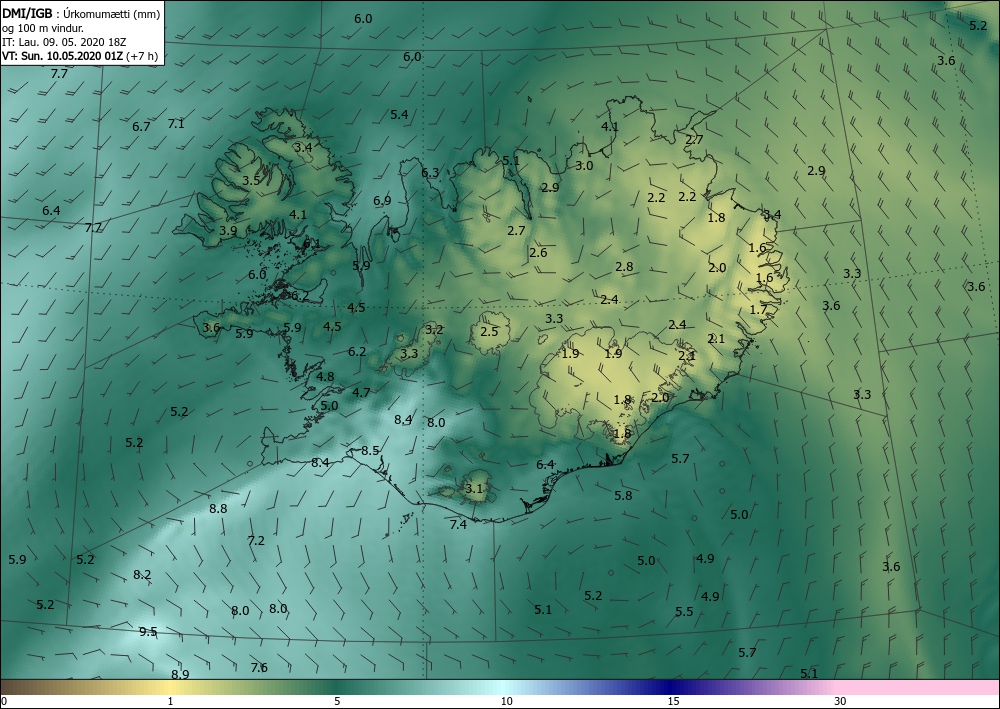Viewport: 1000px width, 709px height.
Task: Click the valid time 'VT: Sun. 10.05.2020 01Z'
Action: (63, 56)
